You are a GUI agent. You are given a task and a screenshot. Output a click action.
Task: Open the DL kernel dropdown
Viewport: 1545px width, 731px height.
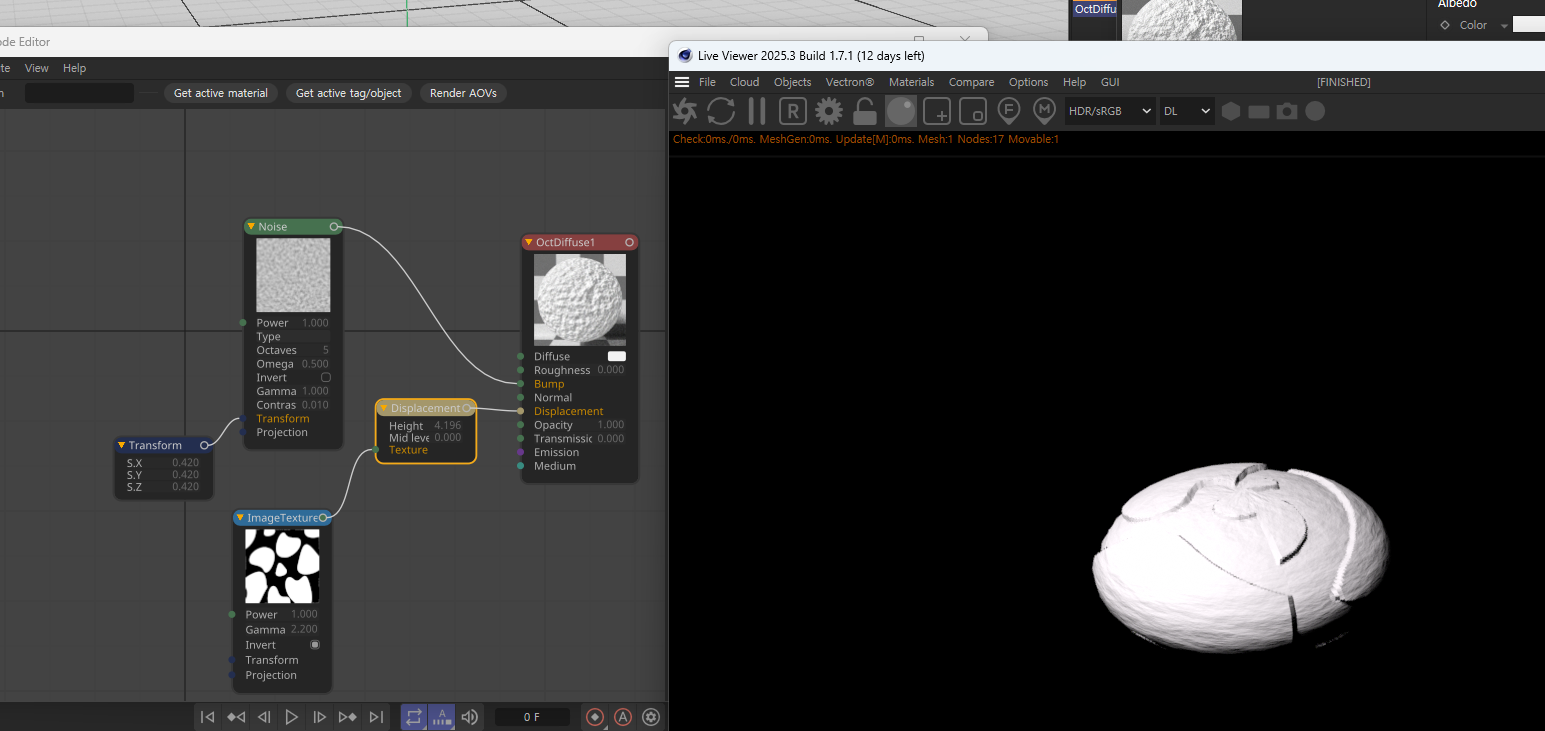1187,111
